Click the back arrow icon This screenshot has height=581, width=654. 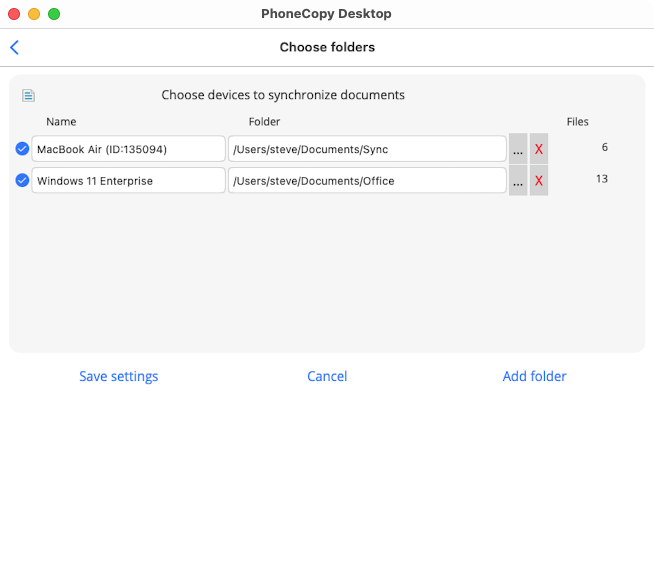pos(14,47)
